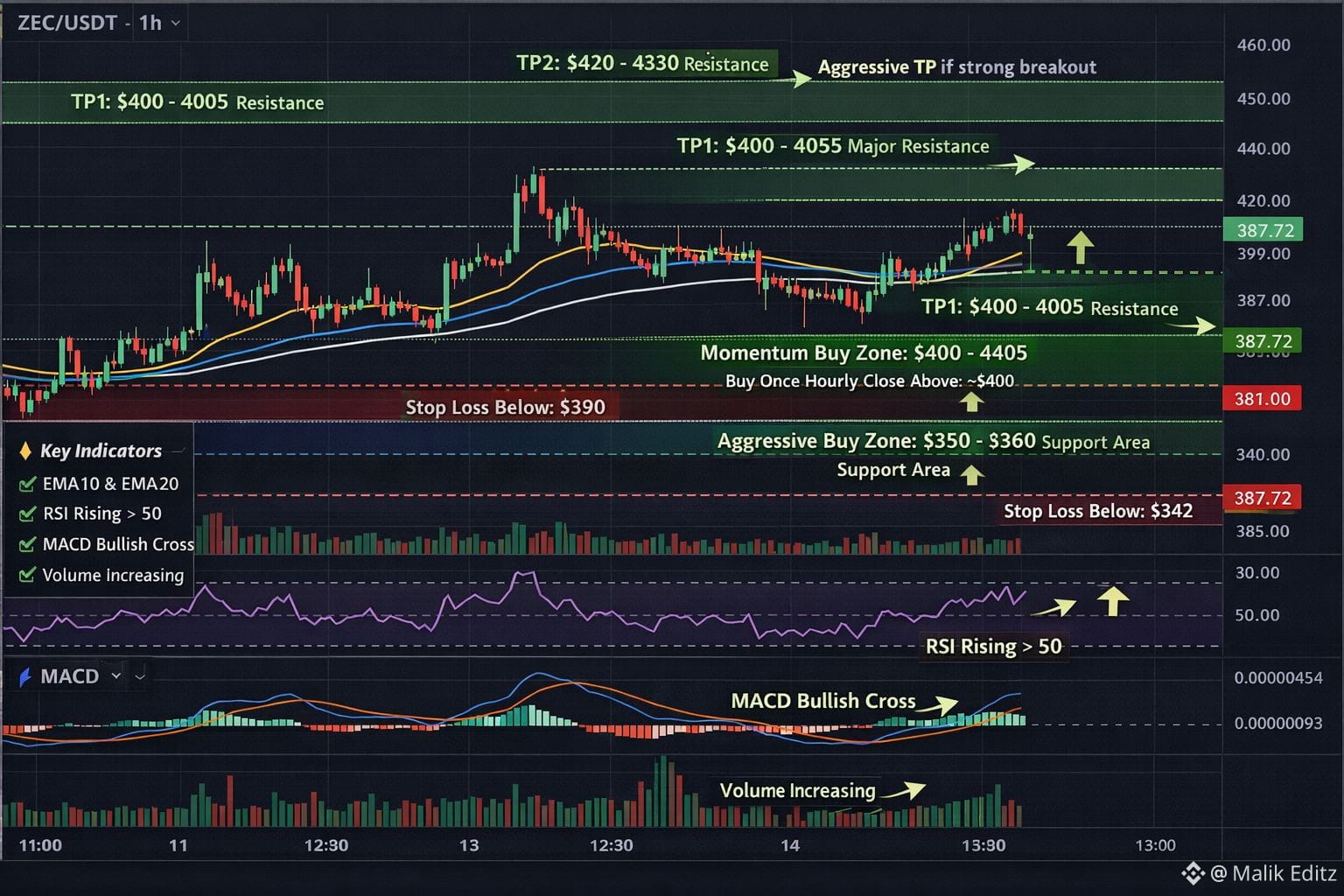Click the Aggressive Buy Zone: $350 - $360 label
The image size is (1344, 896).
click(934, 441)
